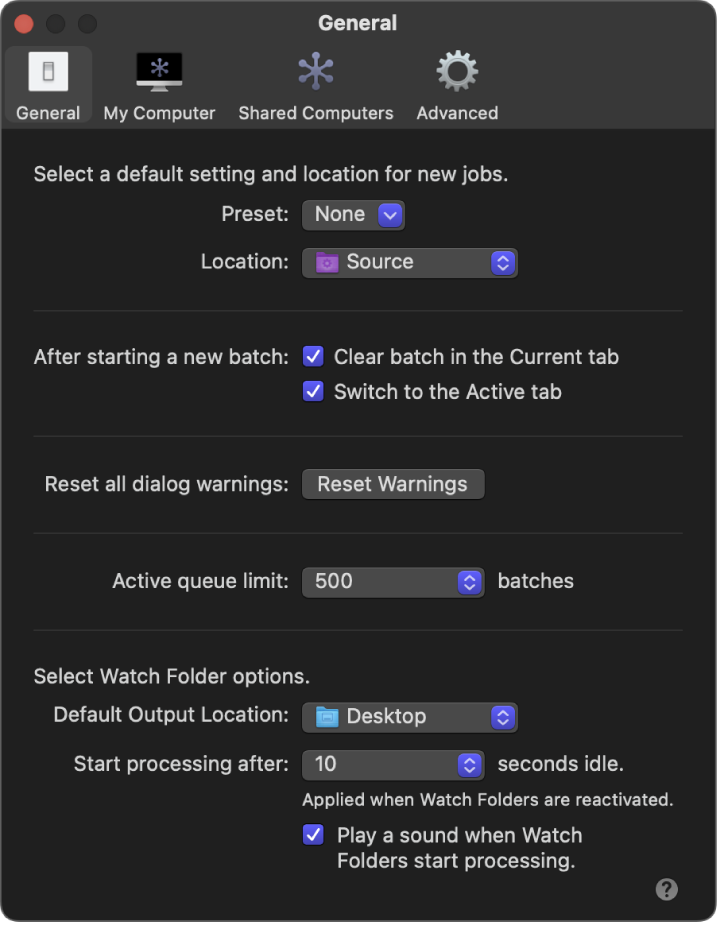Open Advanced settings via the gear icon

coord(456,70)
